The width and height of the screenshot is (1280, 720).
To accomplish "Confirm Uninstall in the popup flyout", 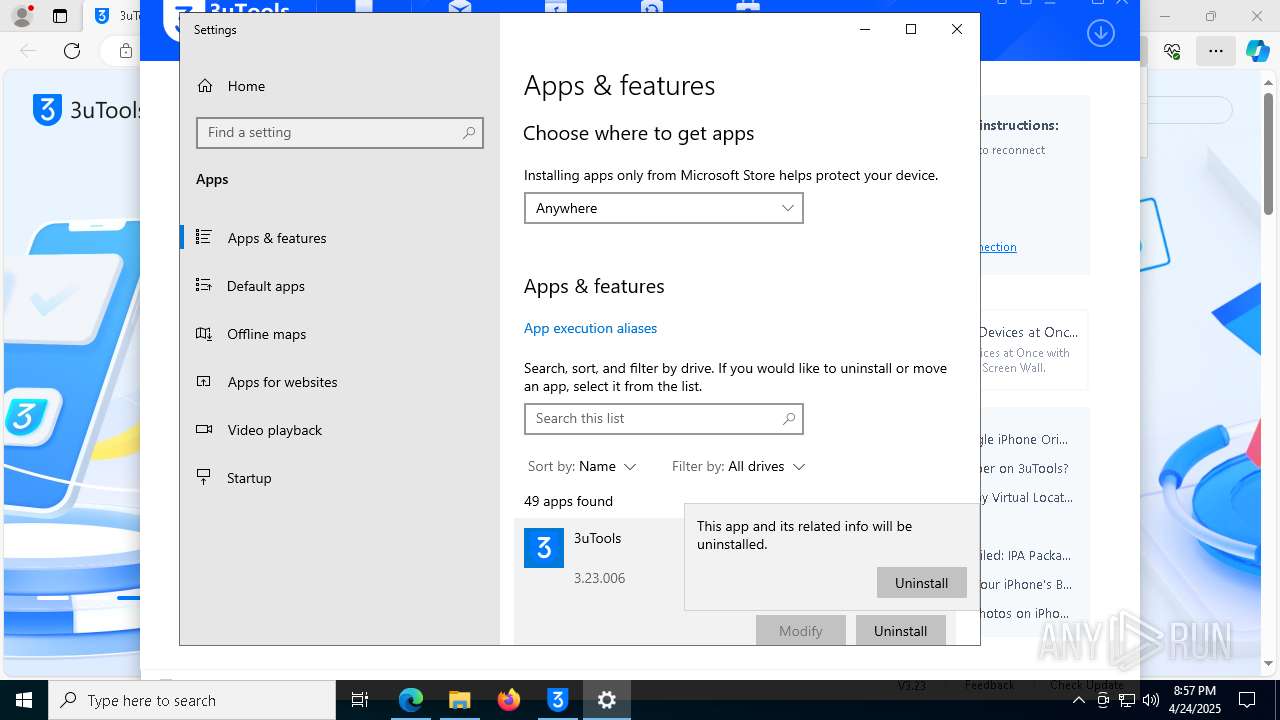I will [921, 583].
